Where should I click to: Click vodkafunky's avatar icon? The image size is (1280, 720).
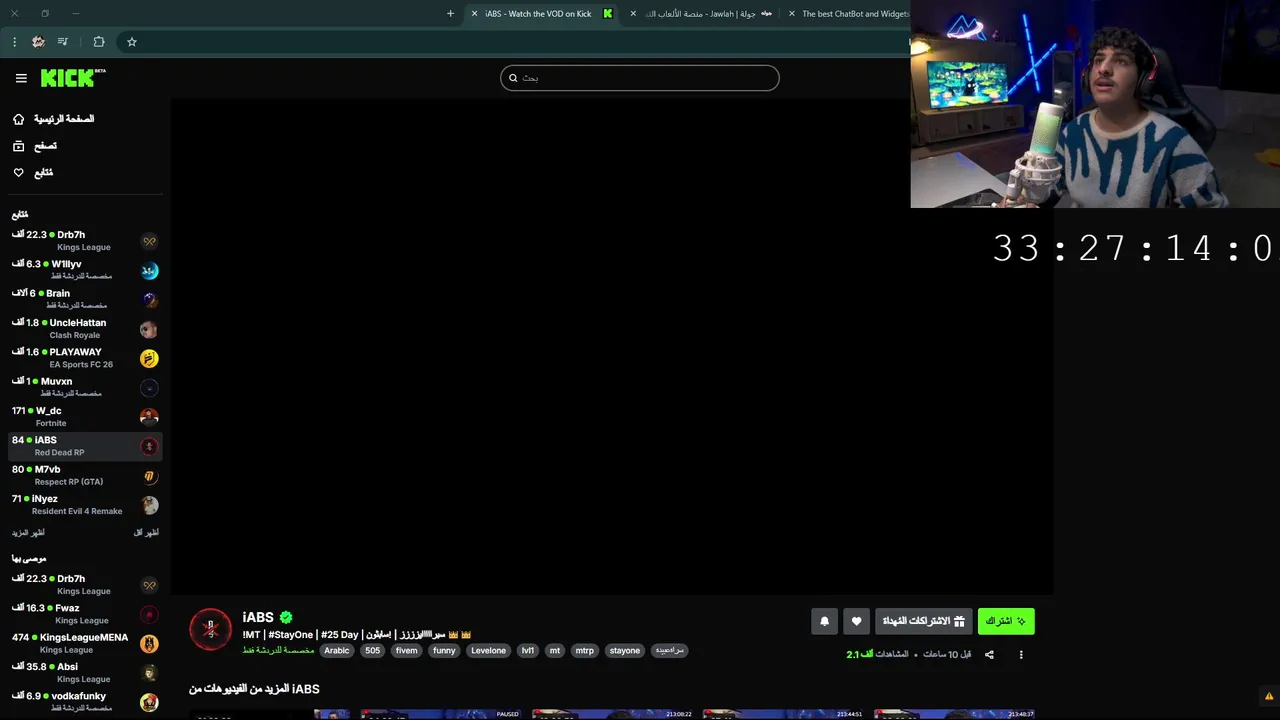149,702
